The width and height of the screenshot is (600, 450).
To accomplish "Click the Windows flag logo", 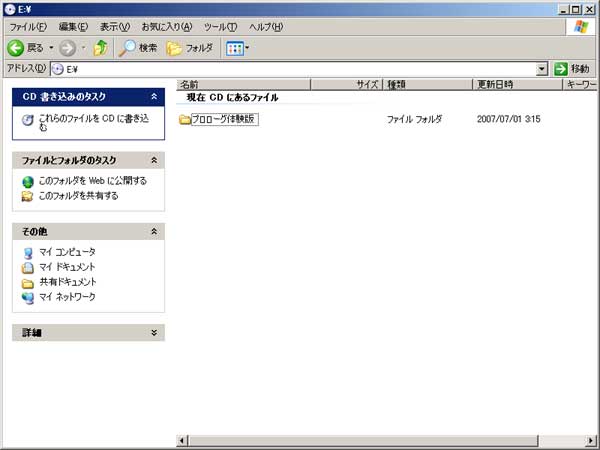I will coord(580,27).
